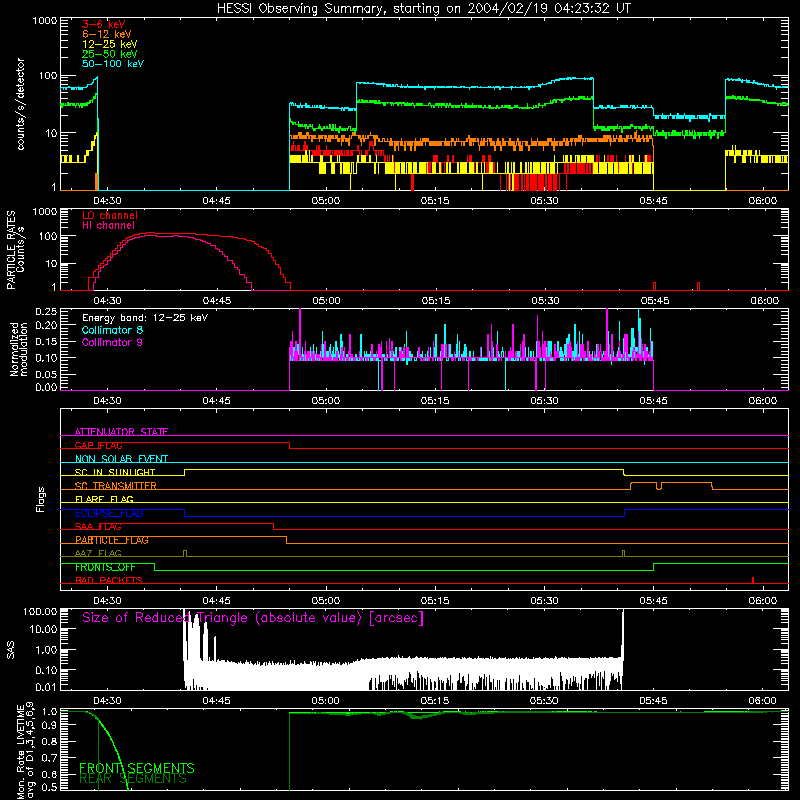Screen dimensions: 800x800
Task: Click the BAD_PACKETS flag label
Action: click(x=109, y=581)
